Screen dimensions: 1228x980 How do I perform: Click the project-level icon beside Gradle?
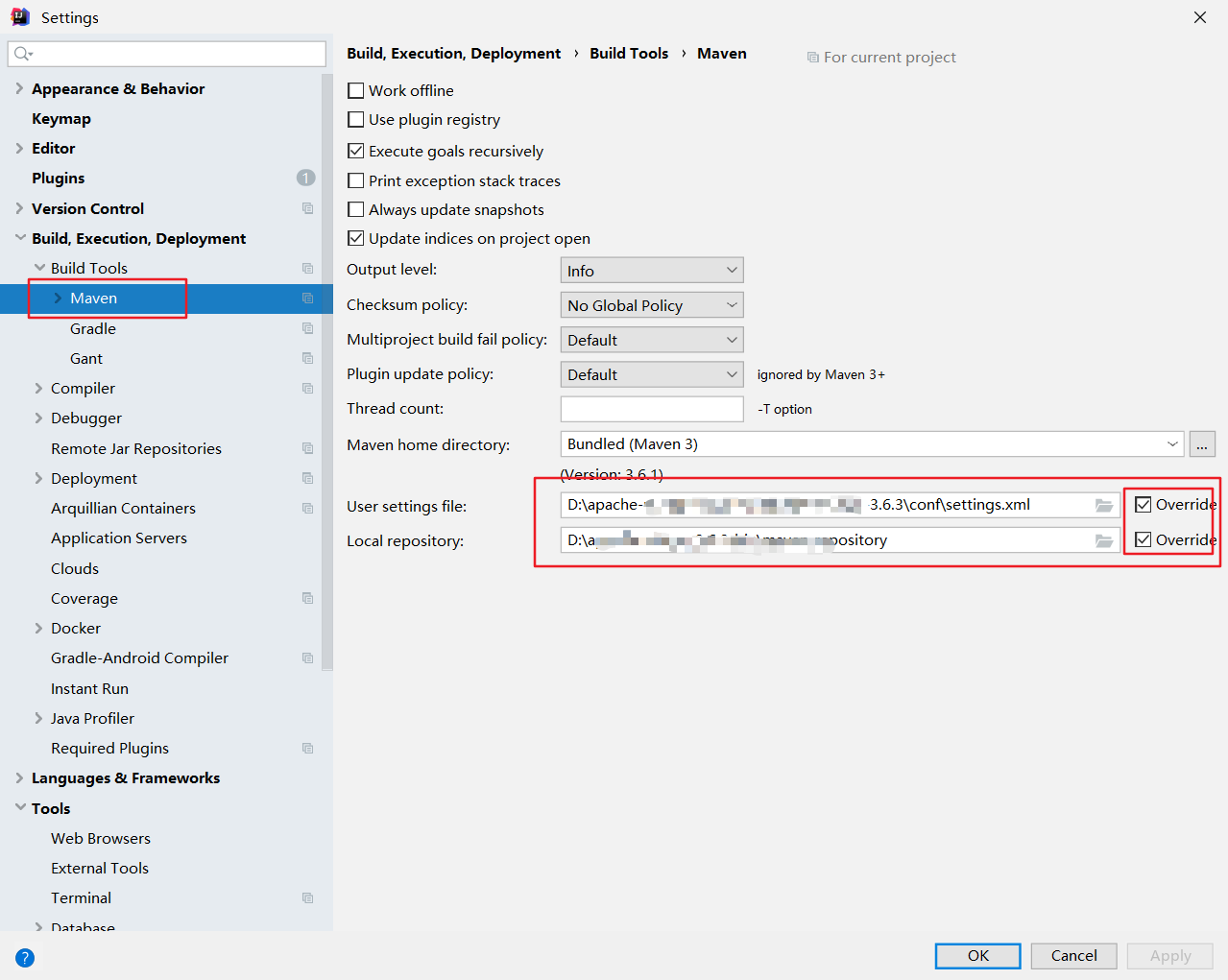[307, 328]
